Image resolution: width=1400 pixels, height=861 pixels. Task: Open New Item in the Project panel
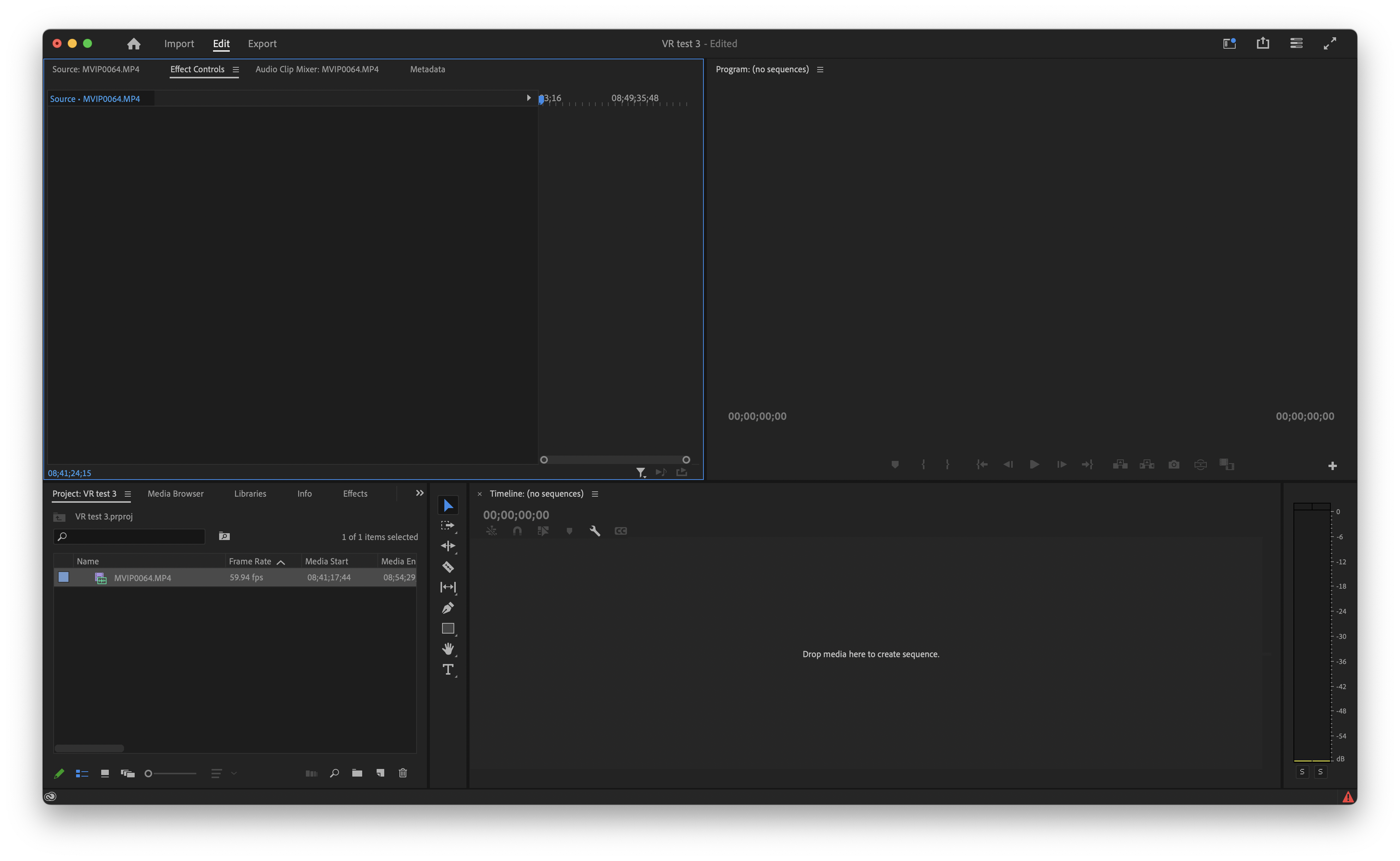[380, 773]
